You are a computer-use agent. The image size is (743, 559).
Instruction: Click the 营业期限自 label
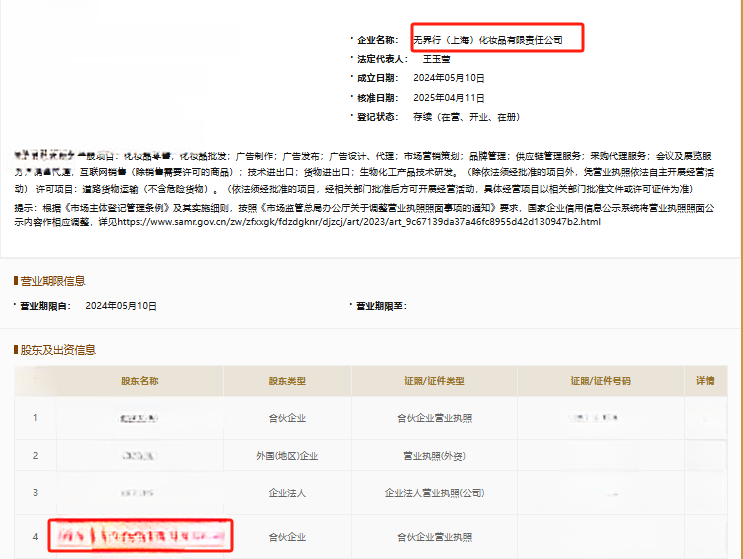[45, 306]
